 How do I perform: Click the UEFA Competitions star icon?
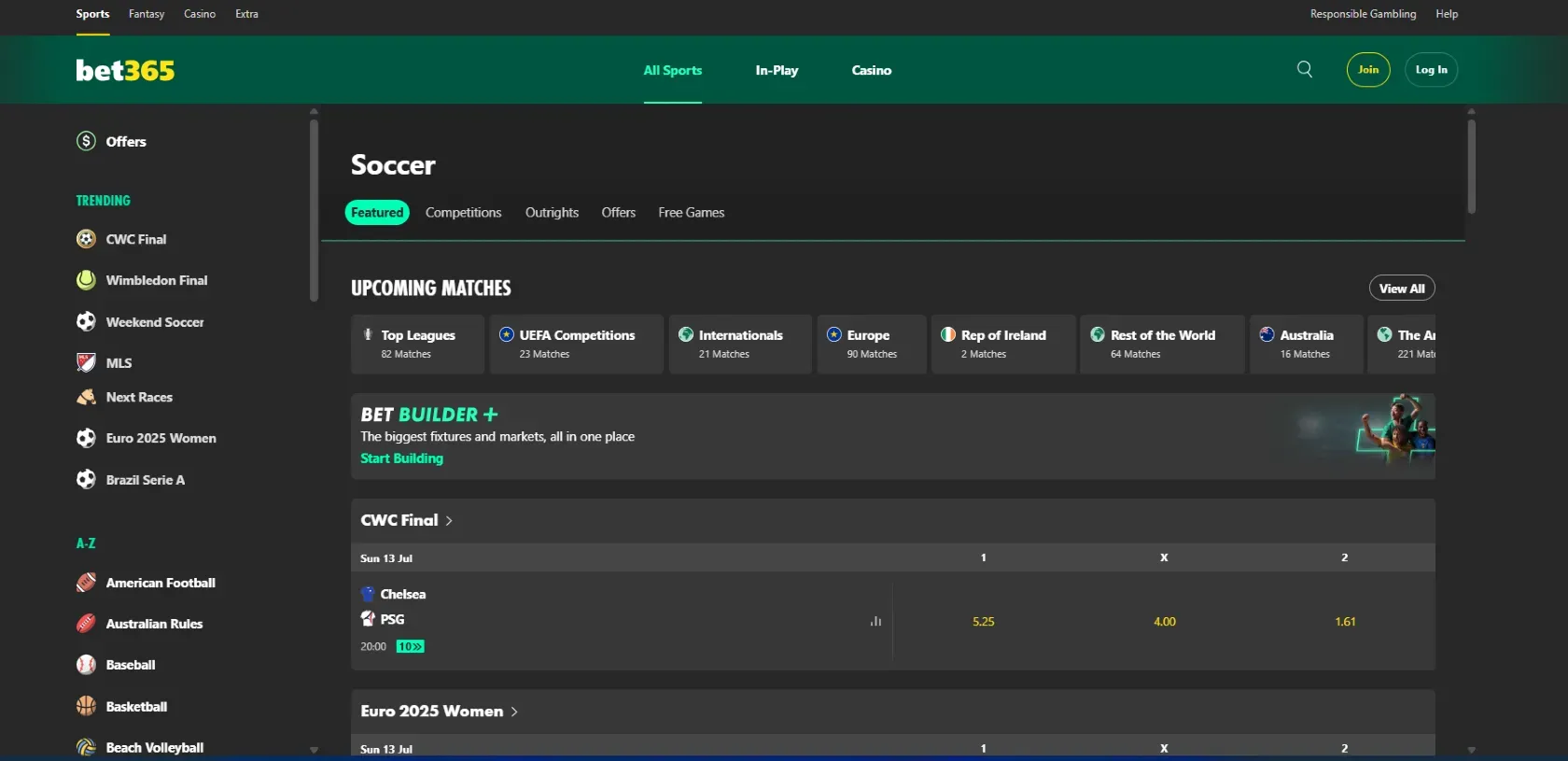507,334
